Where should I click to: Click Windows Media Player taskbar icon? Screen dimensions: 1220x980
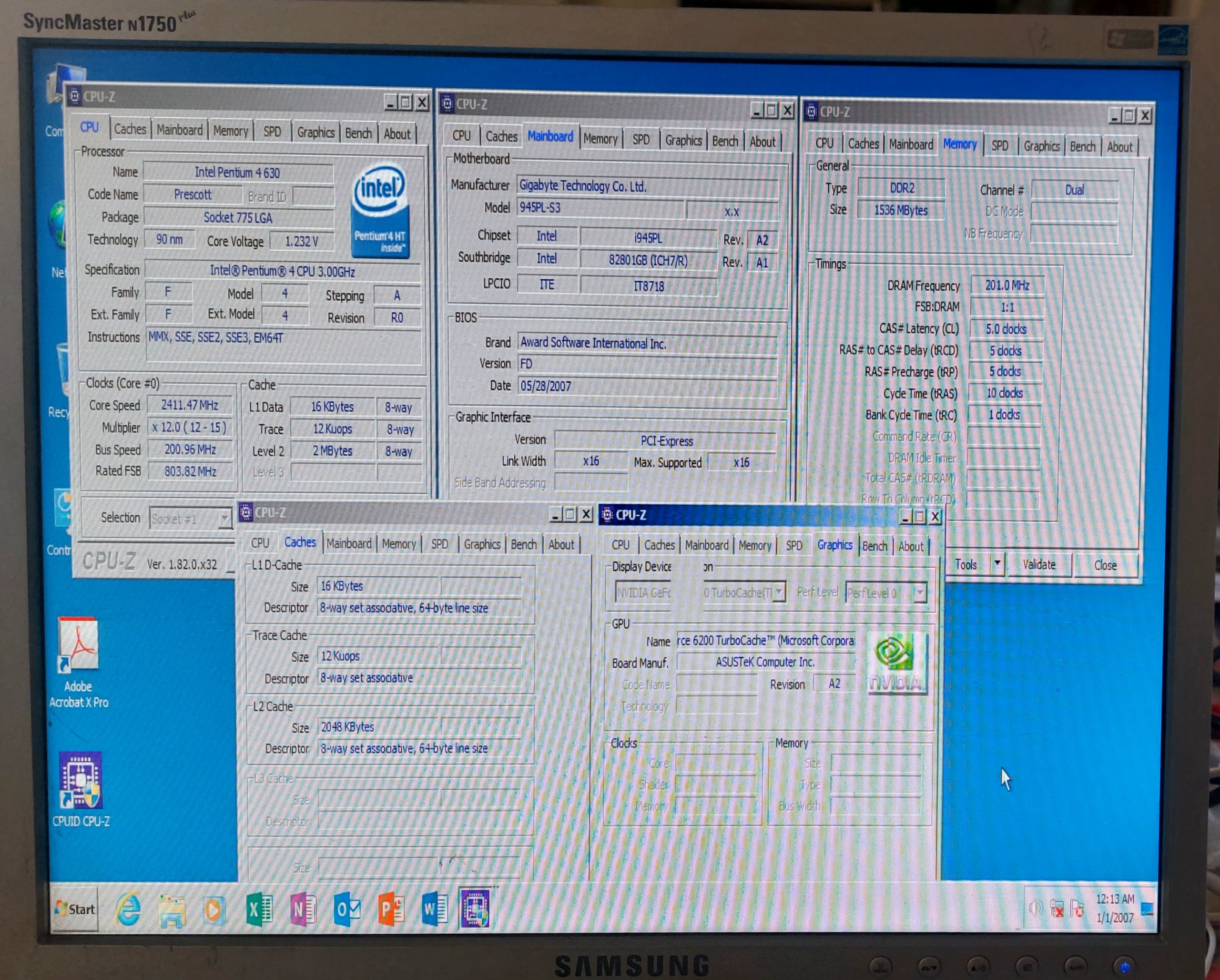coord(214,909)
